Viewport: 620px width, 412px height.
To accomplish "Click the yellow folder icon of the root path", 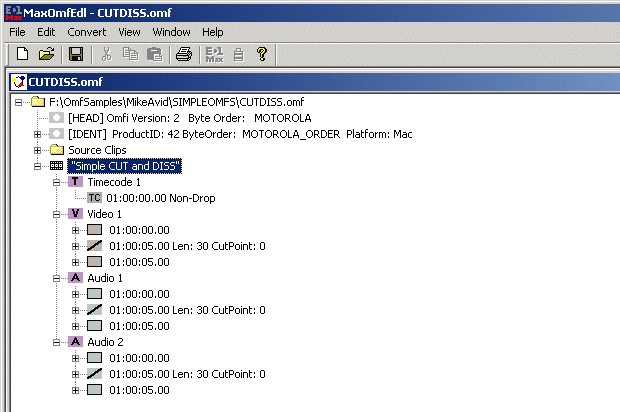I will pyautogui.click(x=38, y=102).
